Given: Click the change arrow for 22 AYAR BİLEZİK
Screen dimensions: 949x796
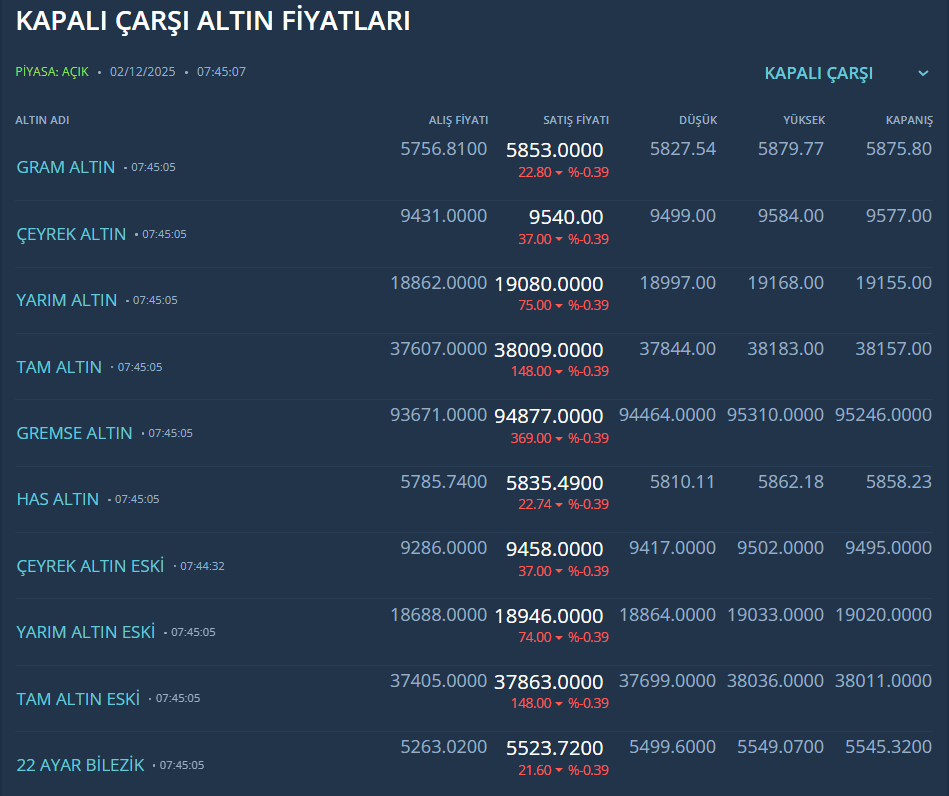Looking at the screenshot, I should tap(559, 771).
